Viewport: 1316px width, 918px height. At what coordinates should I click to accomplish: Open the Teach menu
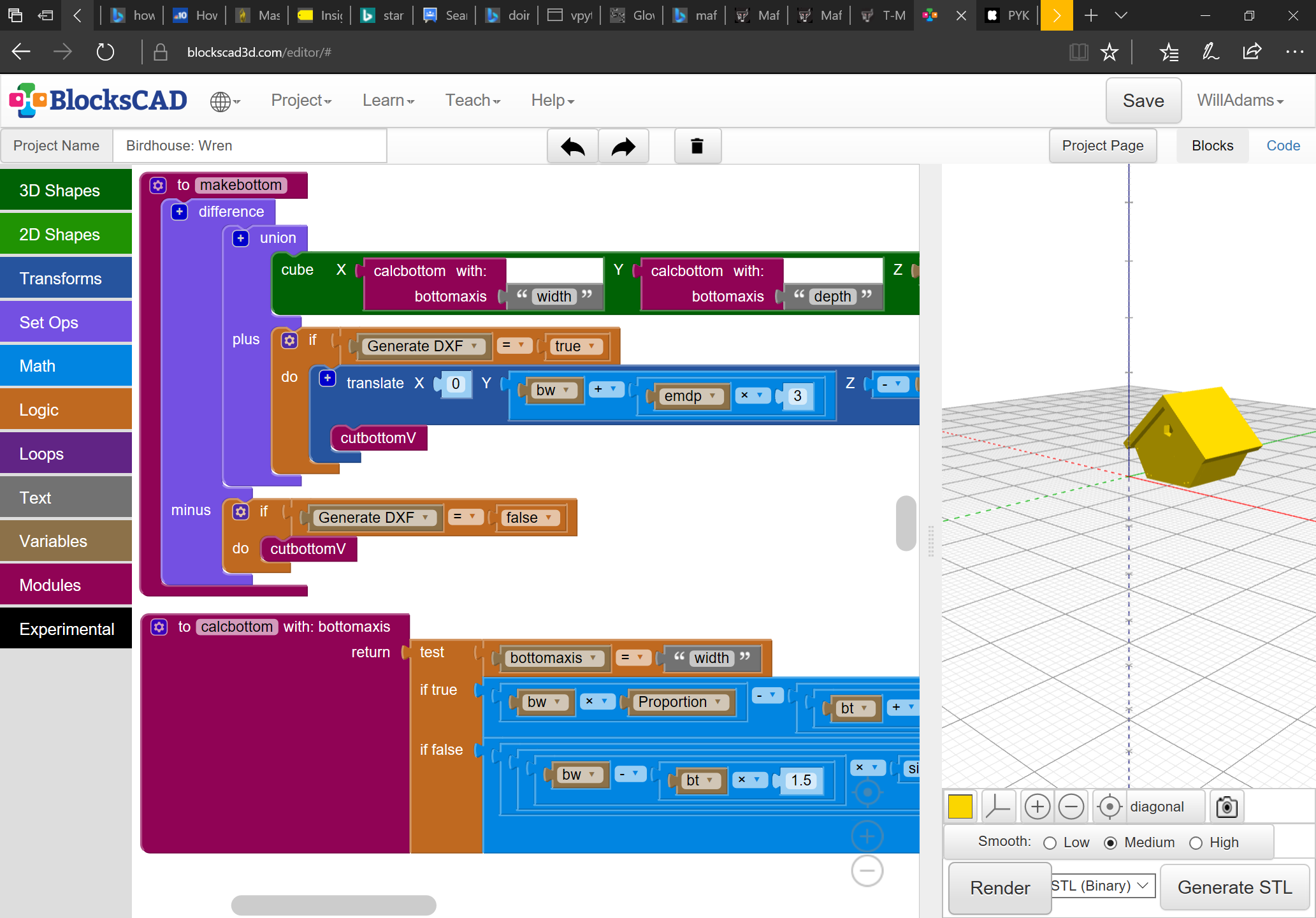pos(473,101)
